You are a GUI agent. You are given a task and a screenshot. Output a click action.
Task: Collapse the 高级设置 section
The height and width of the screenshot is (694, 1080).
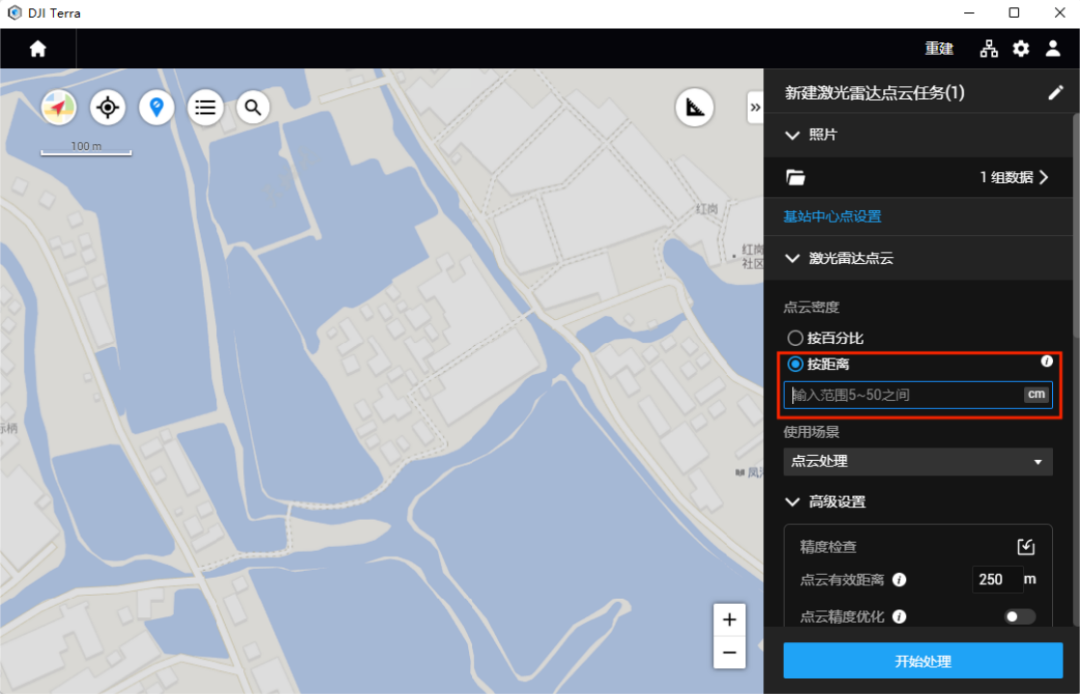pyautogui.click(x=793, y=502)
